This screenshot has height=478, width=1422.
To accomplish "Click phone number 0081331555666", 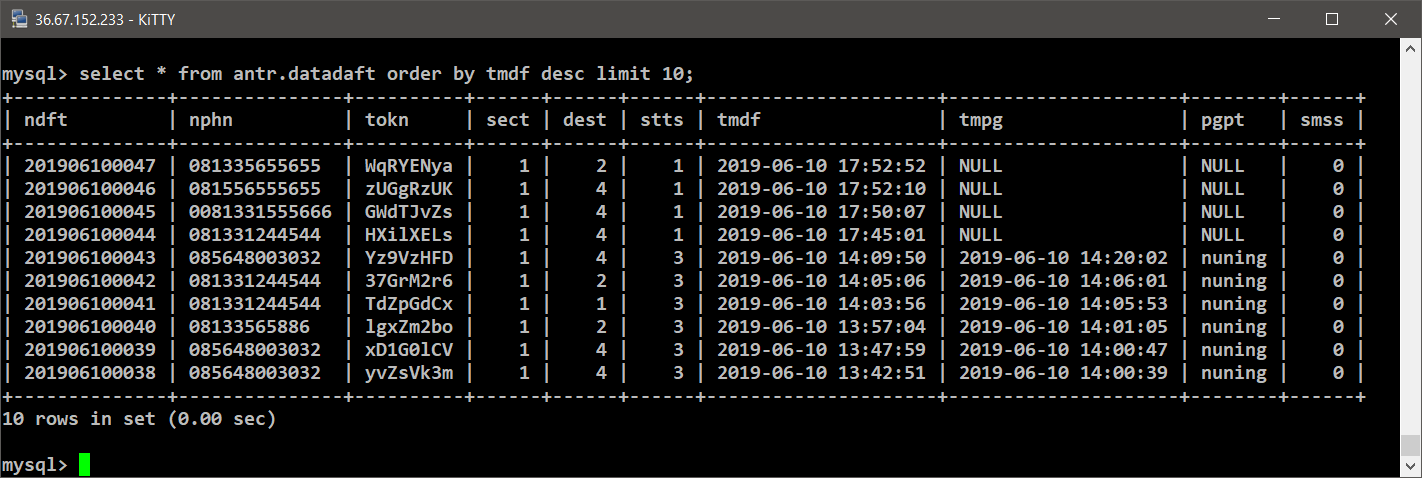I will [x=260, y=212].
